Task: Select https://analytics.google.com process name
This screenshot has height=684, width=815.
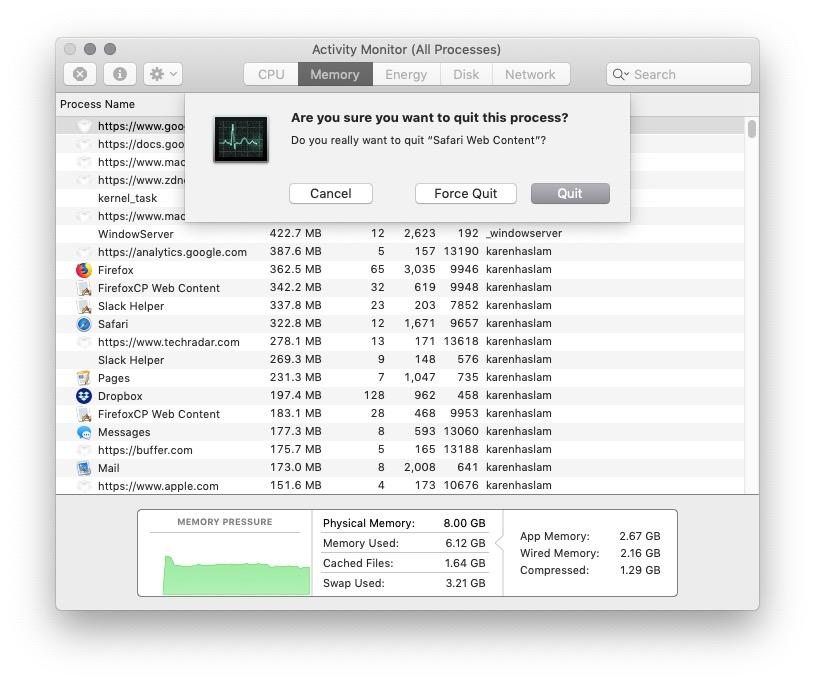Action: point(172,252)
